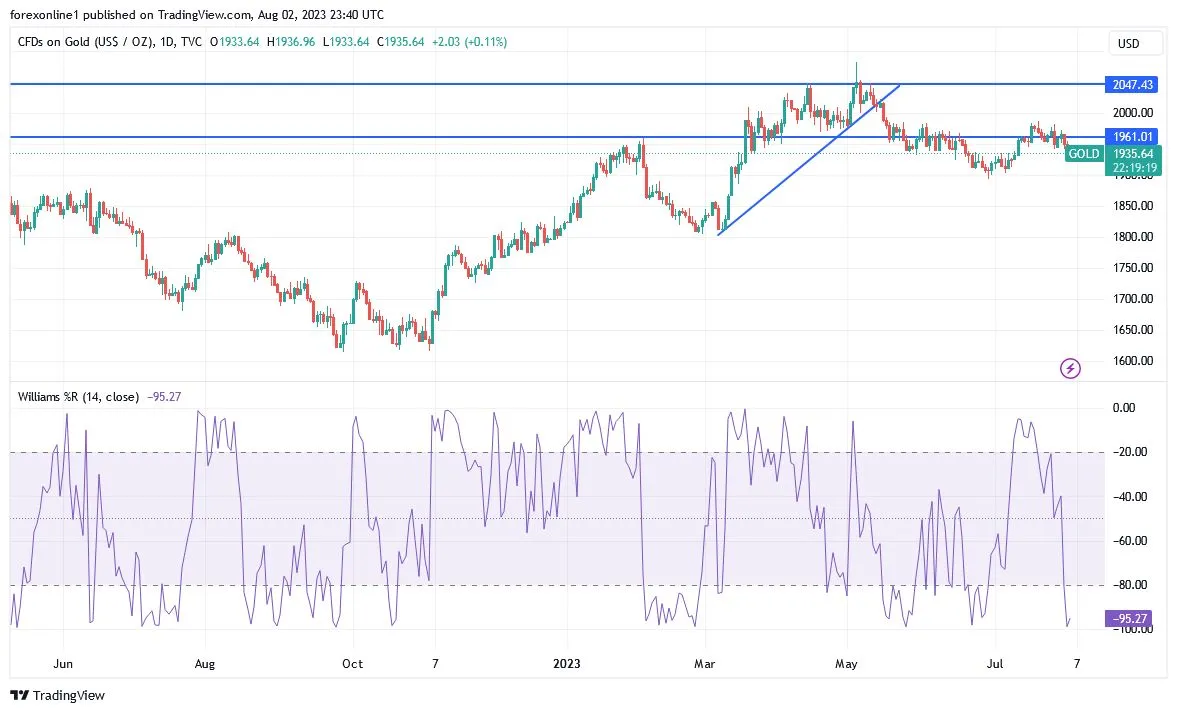Click the TradingView logo at bottom left
This screenshot has height=713, width=1177.
point(58,696)
